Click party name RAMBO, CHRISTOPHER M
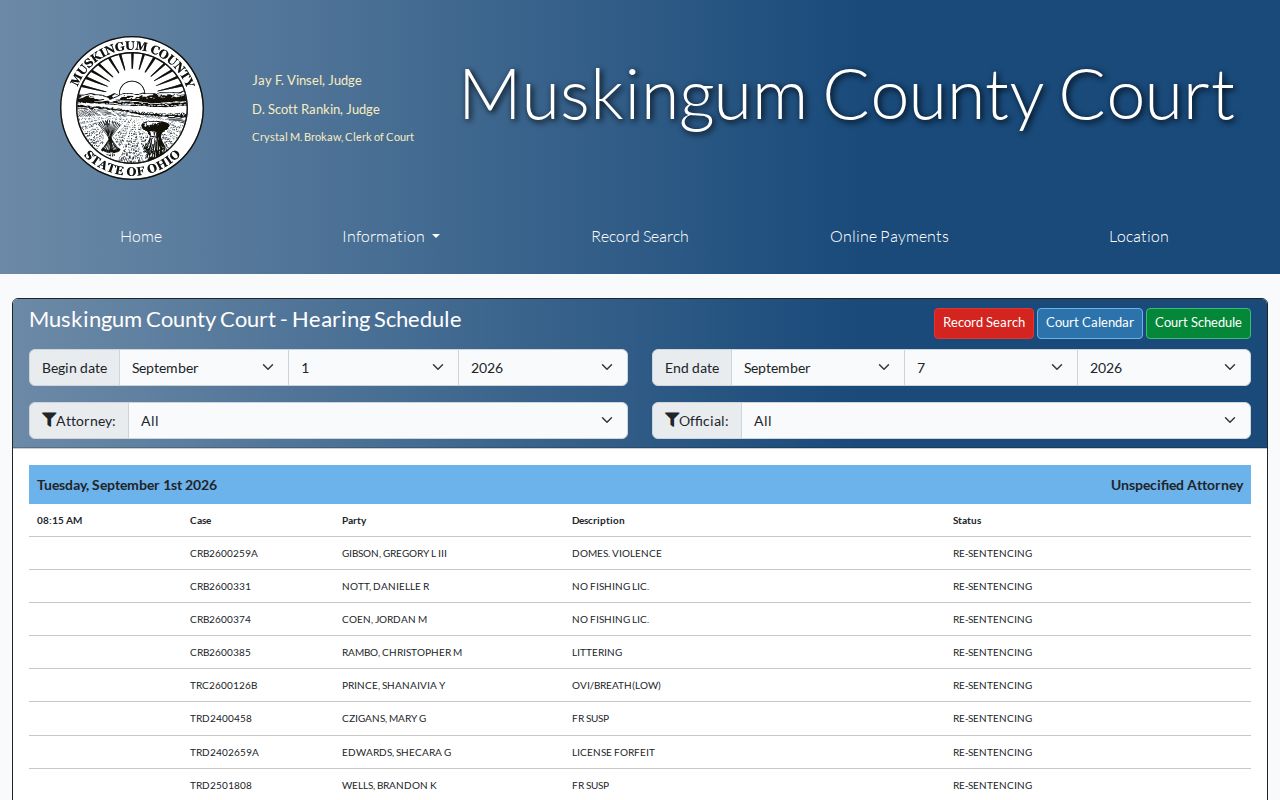The width and height of the screenshot is (1280, 800). coord(402,652)
